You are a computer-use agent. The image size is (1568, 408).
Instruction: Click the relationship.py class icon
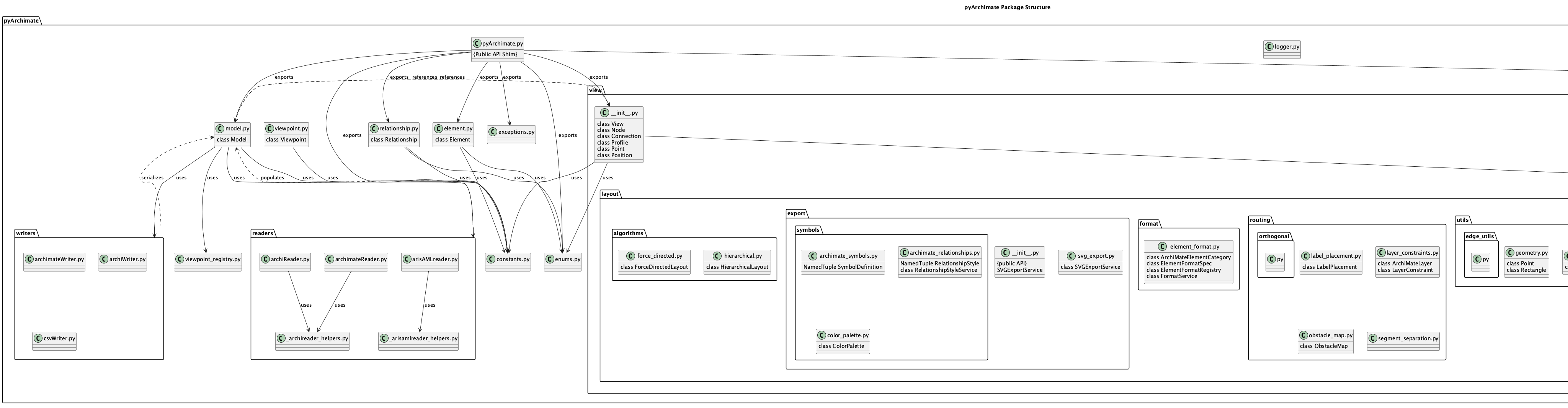[x=374, y=128]
